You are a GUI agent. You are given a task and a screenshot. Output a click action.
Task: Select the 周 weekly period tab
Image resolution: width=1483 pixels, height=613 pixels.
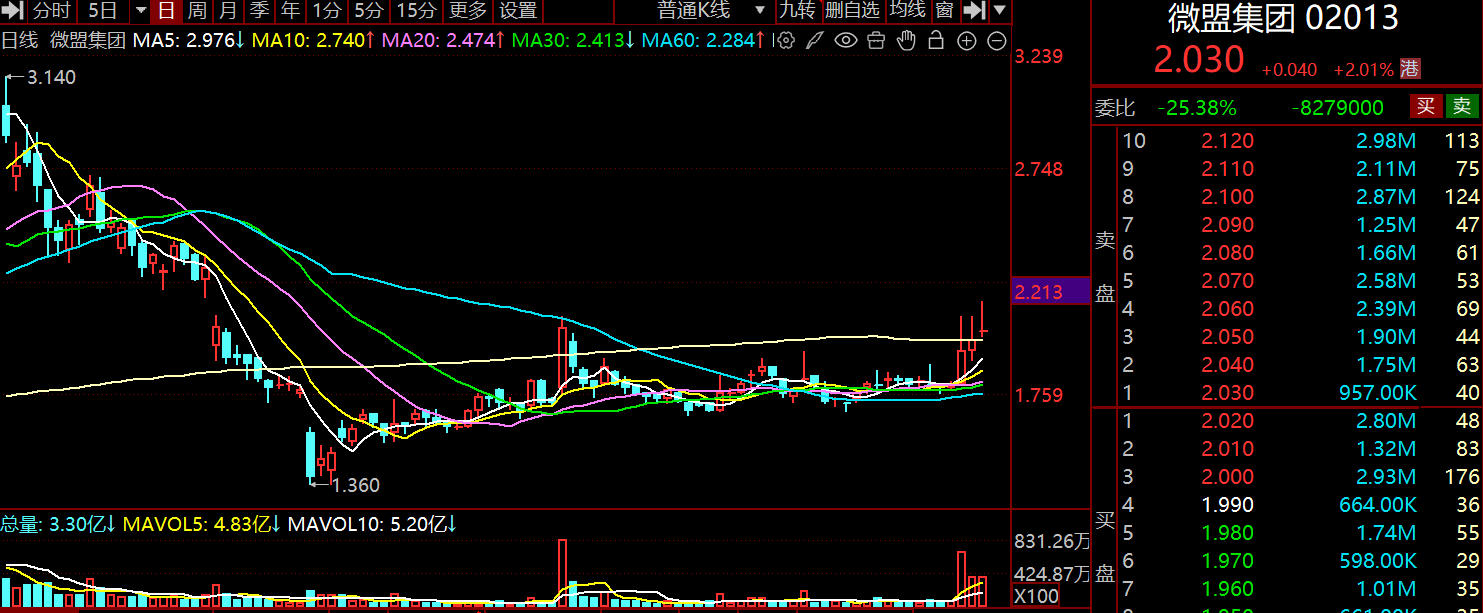point(197,11)
